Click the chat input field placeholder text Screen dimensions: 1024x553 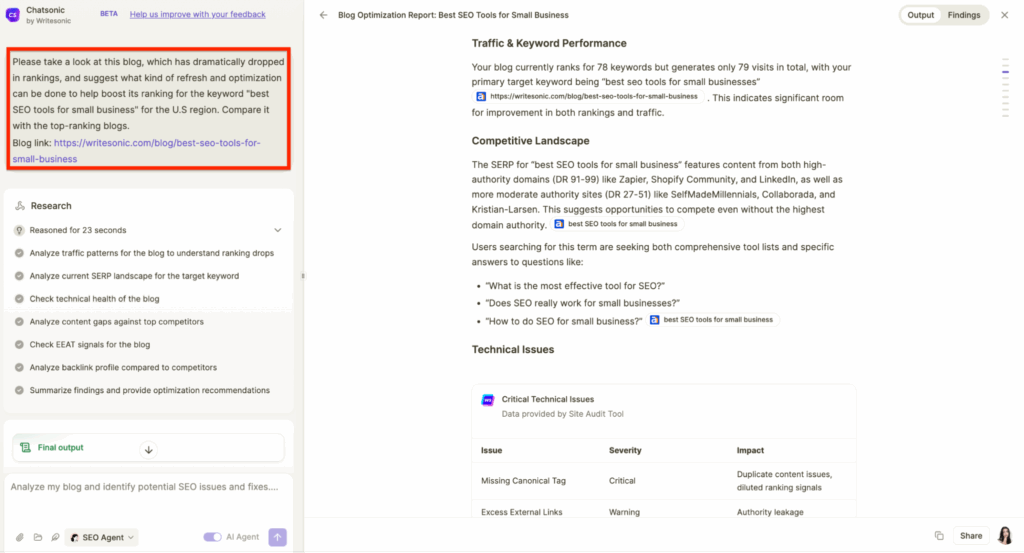click(144, 486)
